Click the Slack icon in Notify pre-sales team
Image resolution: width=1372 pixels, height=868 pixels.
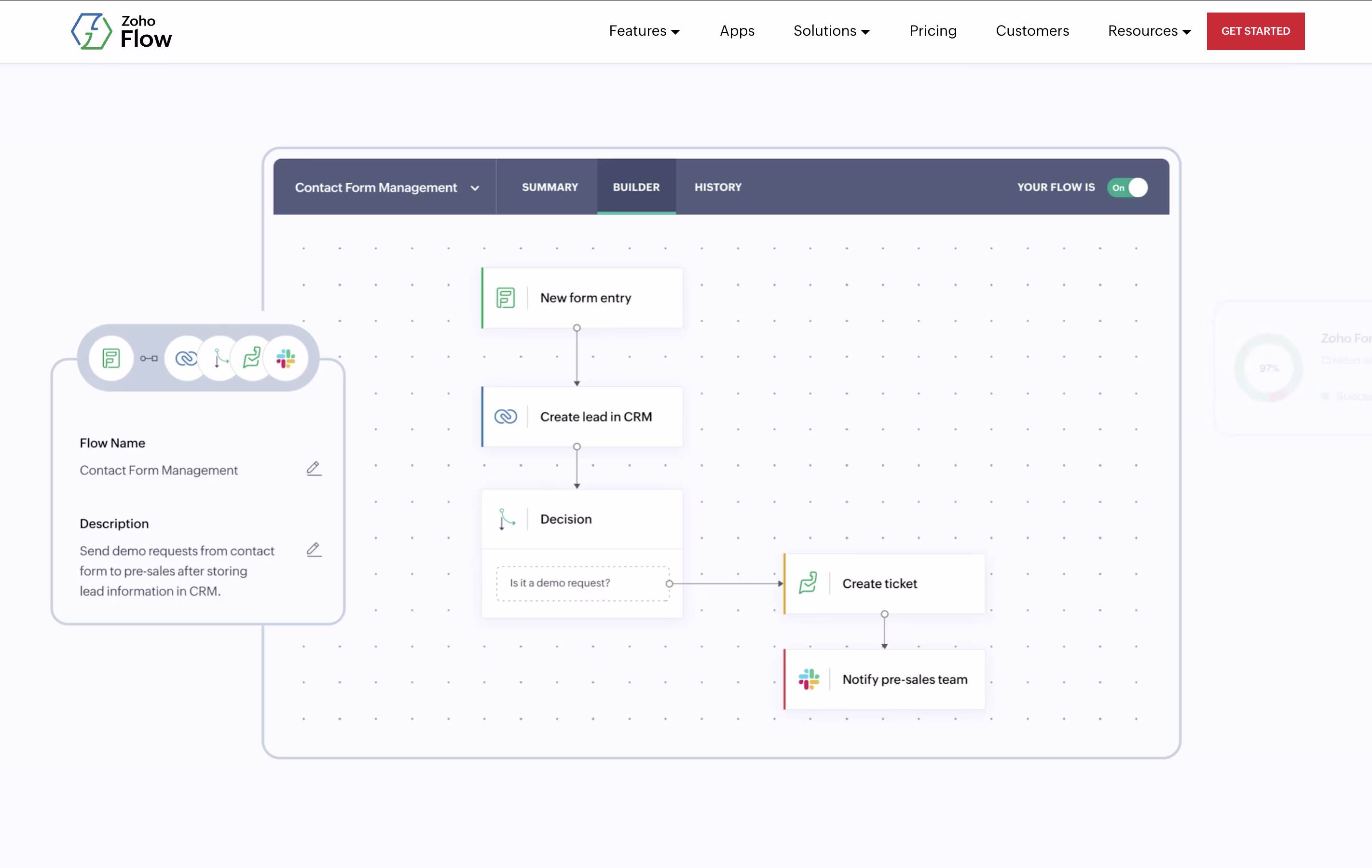[x=808, y=679]
